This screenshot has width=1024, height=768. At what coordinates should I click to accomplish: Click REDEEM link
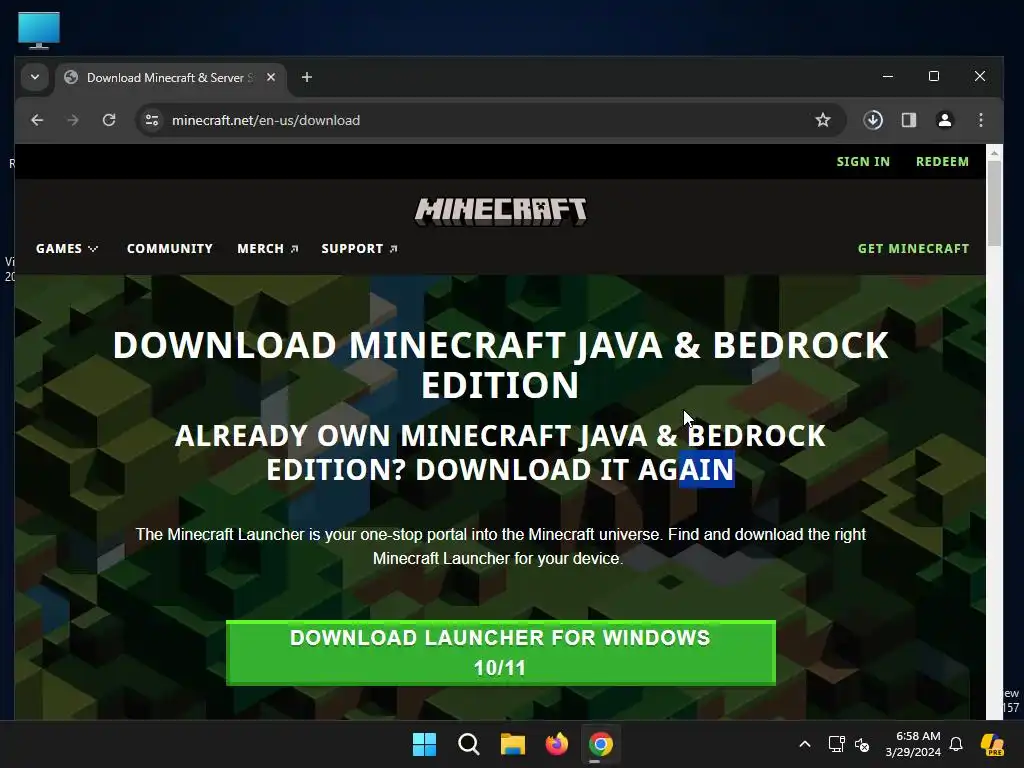(942, 161)
